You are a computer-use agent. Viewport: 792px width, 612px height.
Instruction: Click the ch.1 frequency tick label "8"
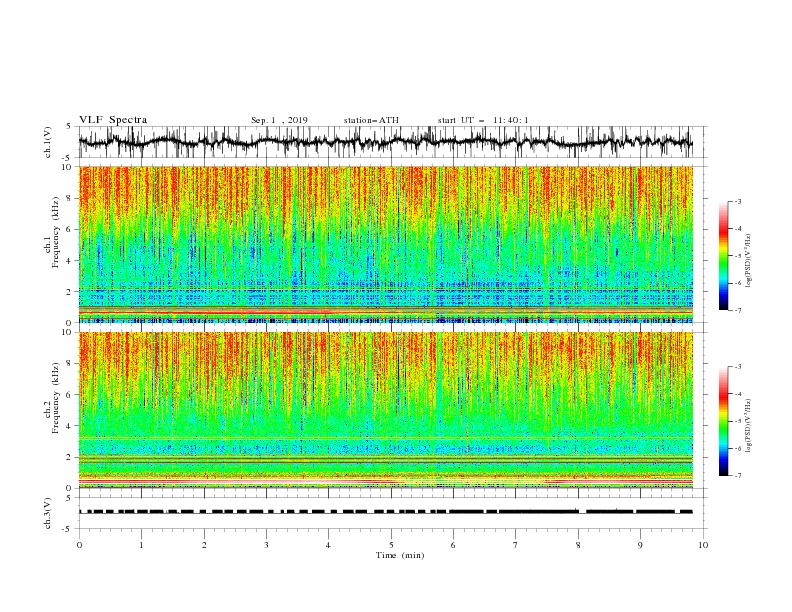pyautogui.click(x=71, y=198)
